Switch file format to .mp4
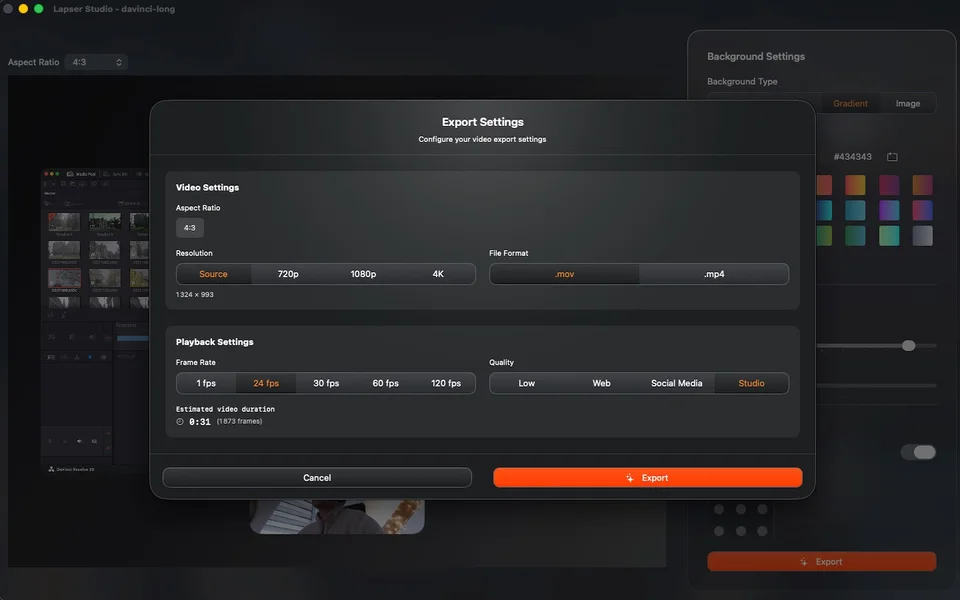 click(714, 274)
